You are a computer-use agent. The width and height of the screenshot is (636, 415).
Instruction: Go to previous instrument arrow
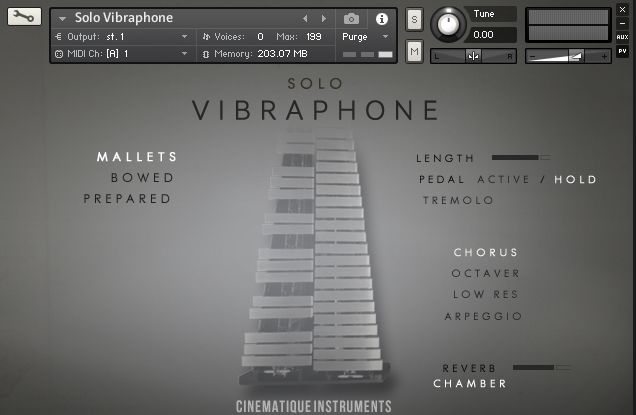pos(305,19)
